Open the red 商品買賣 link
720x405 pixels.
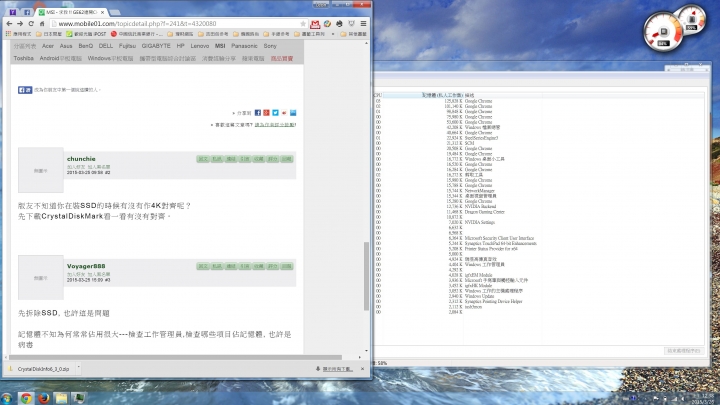281,58
